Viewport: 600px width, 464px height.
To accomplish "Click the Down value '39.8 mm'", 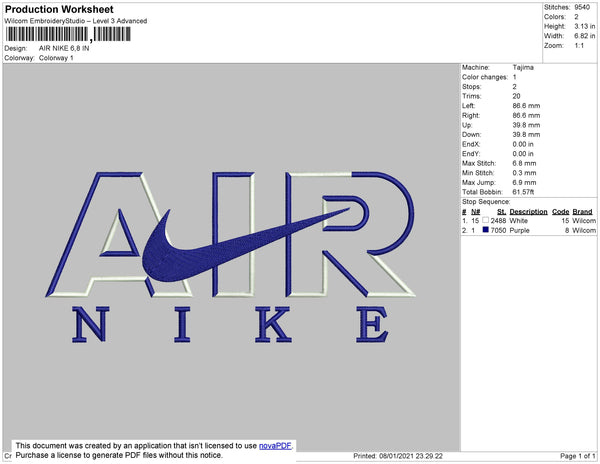I will (526, 135).
